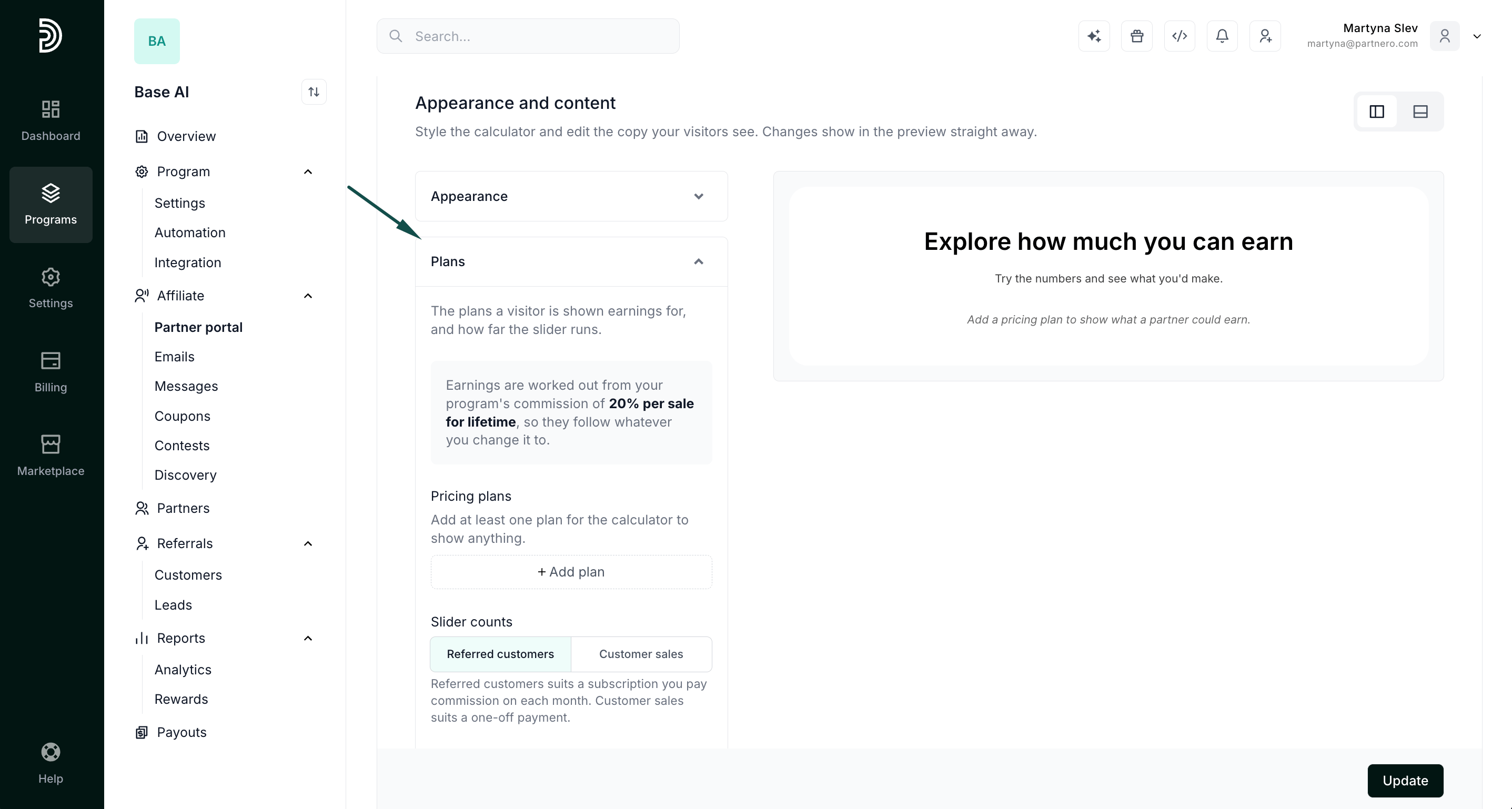1512x809 pixels.
Task: Select Customer sales slider count
Action: [641, 654]
